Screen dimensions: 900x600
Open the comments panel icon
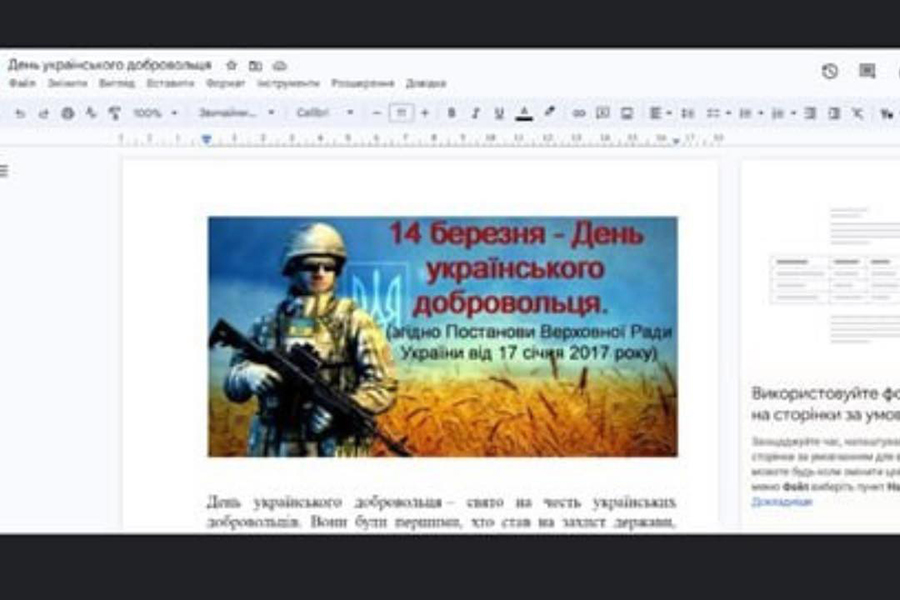tap(867, 71)
